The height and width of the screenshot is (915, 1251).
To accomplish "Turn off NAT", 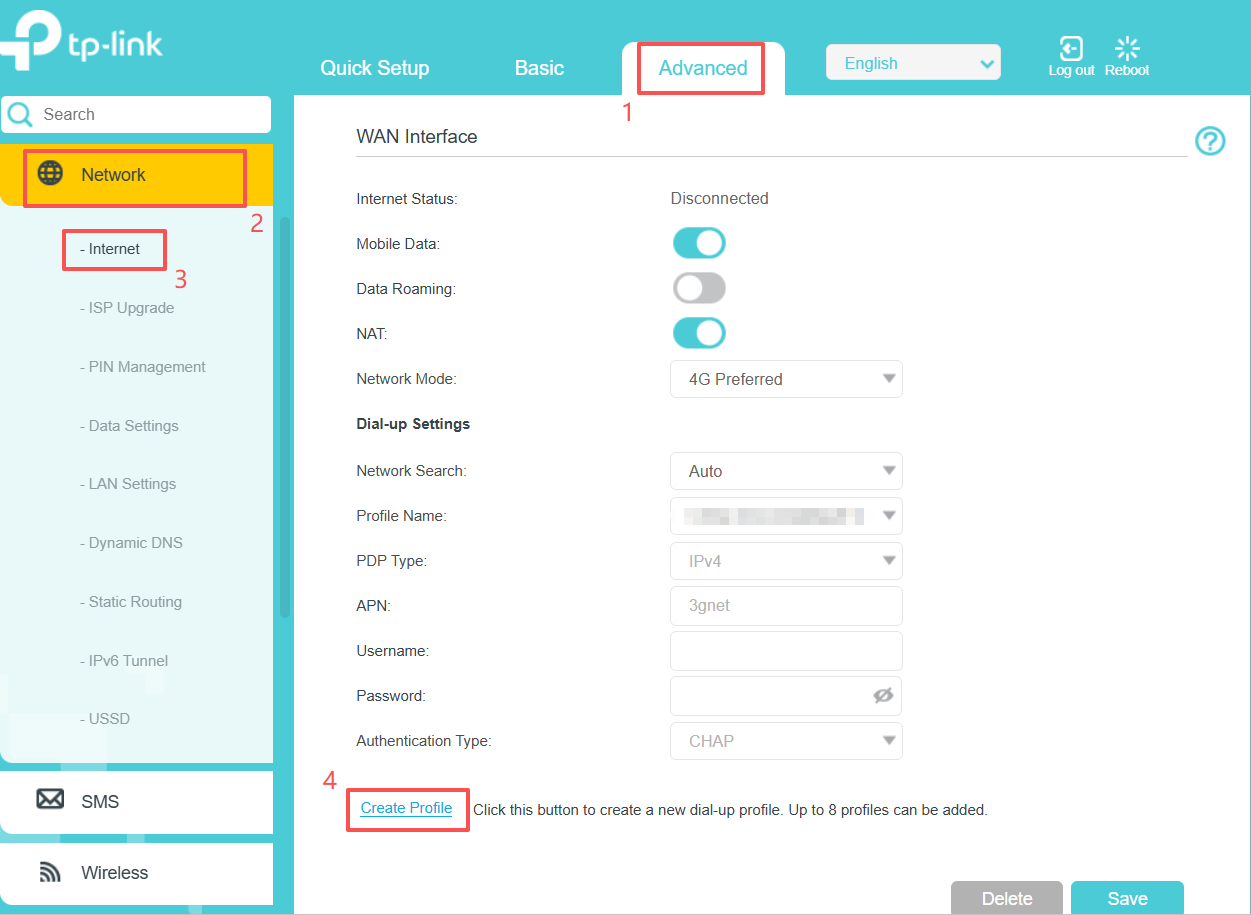I will click(x=698, y=332).
